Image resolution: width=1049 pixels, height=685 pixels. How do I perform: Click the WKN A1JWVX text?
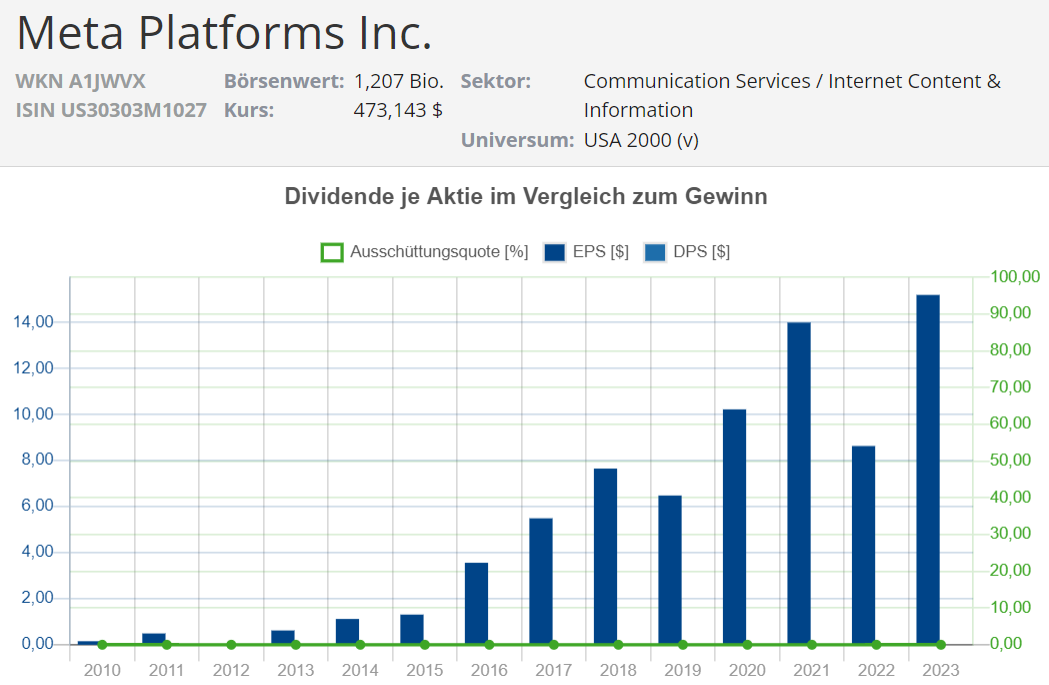click(x=80, y=81)
